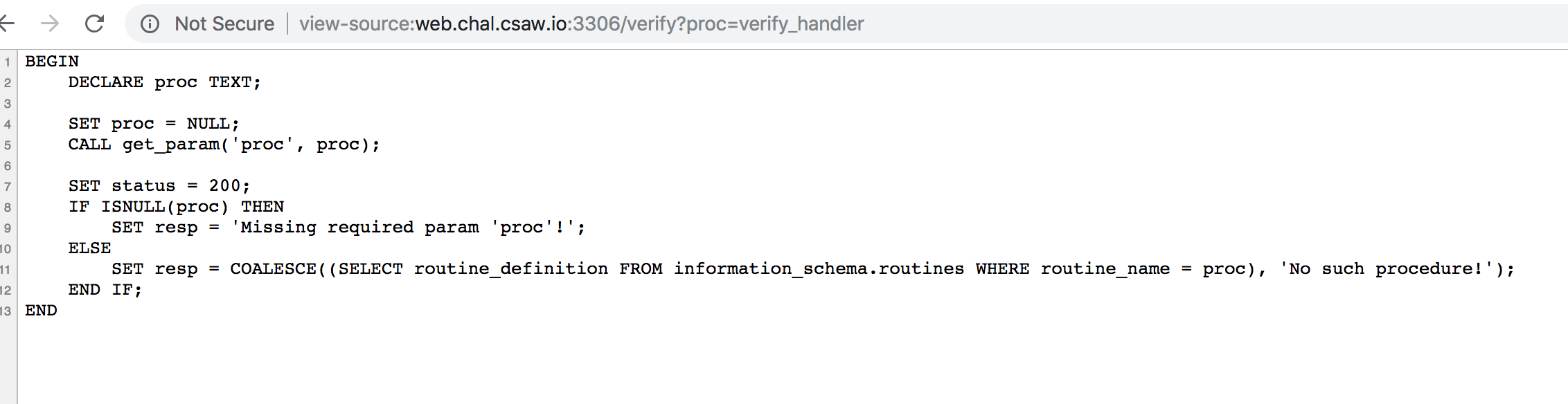This screenshot has height=404, width=1568.
Task: Click the browser forward arrow
Action: point(50,24)
